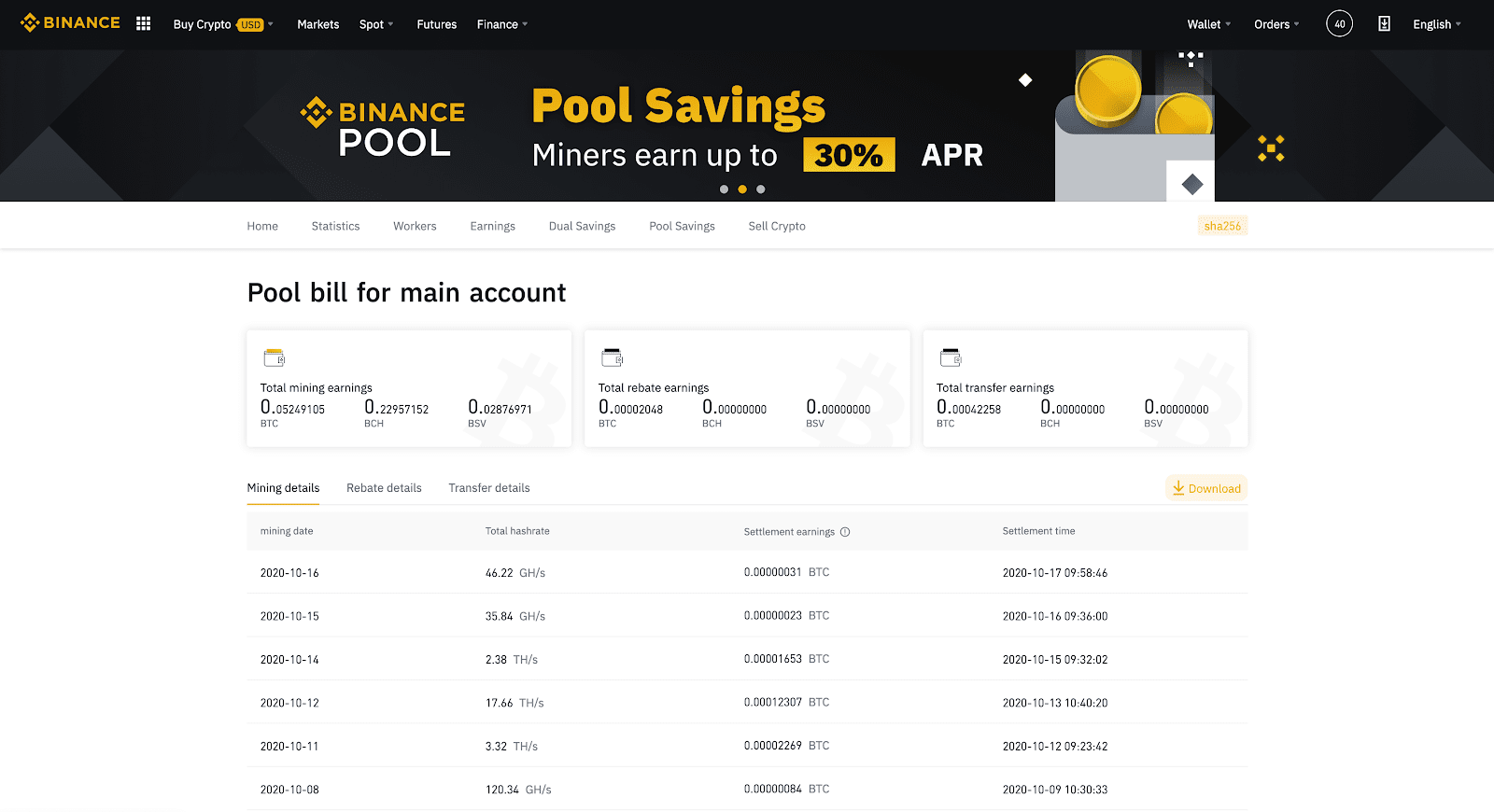Click the Binance Pool logo in banner
Image resolution: width=1494 pixels, height=812 pixels.
[383, 126]
